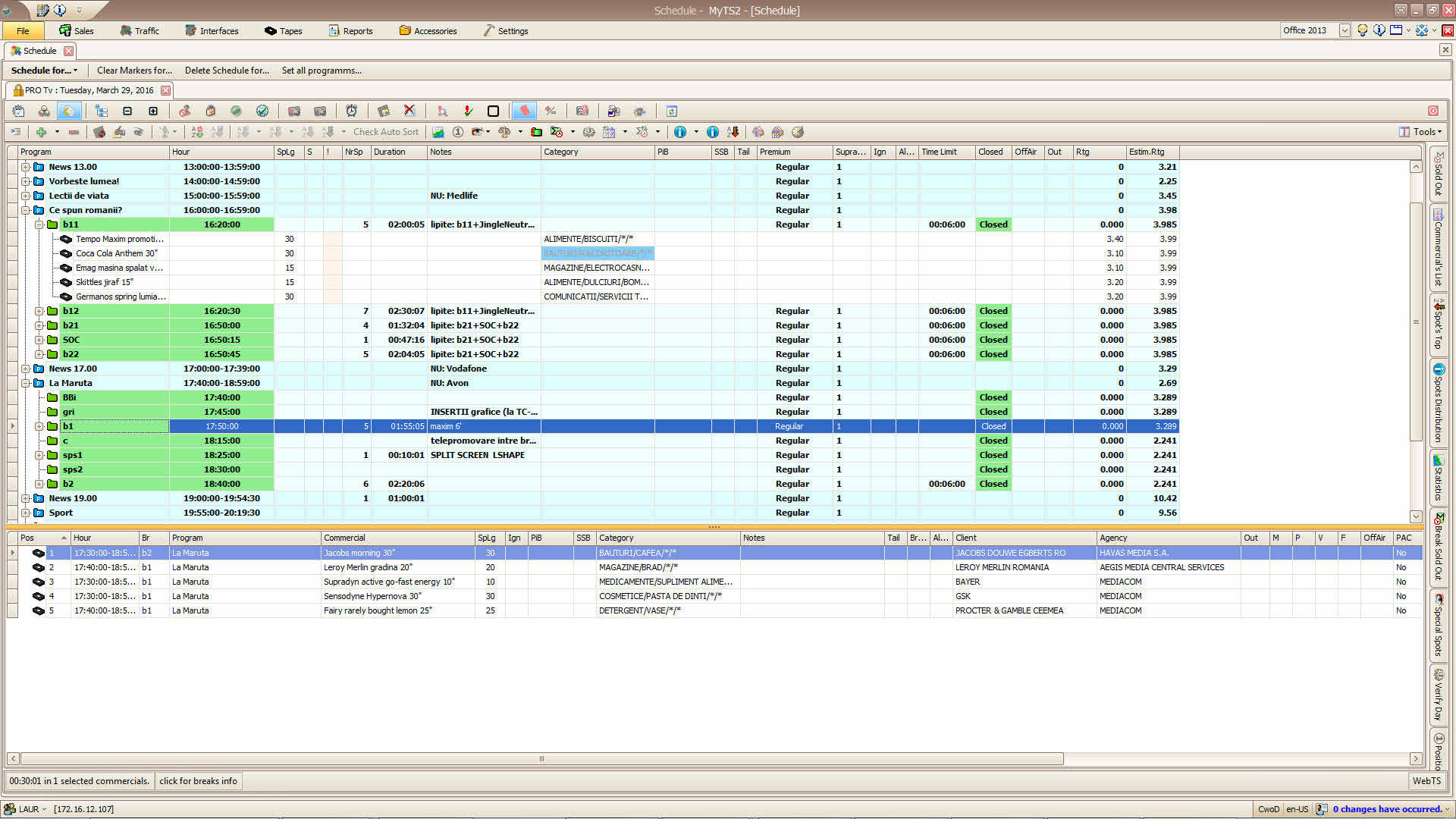Screen dimensions: 1456x819
Task: Click the bottom horizontal scrollbar thumb
Action: [541, 759]
